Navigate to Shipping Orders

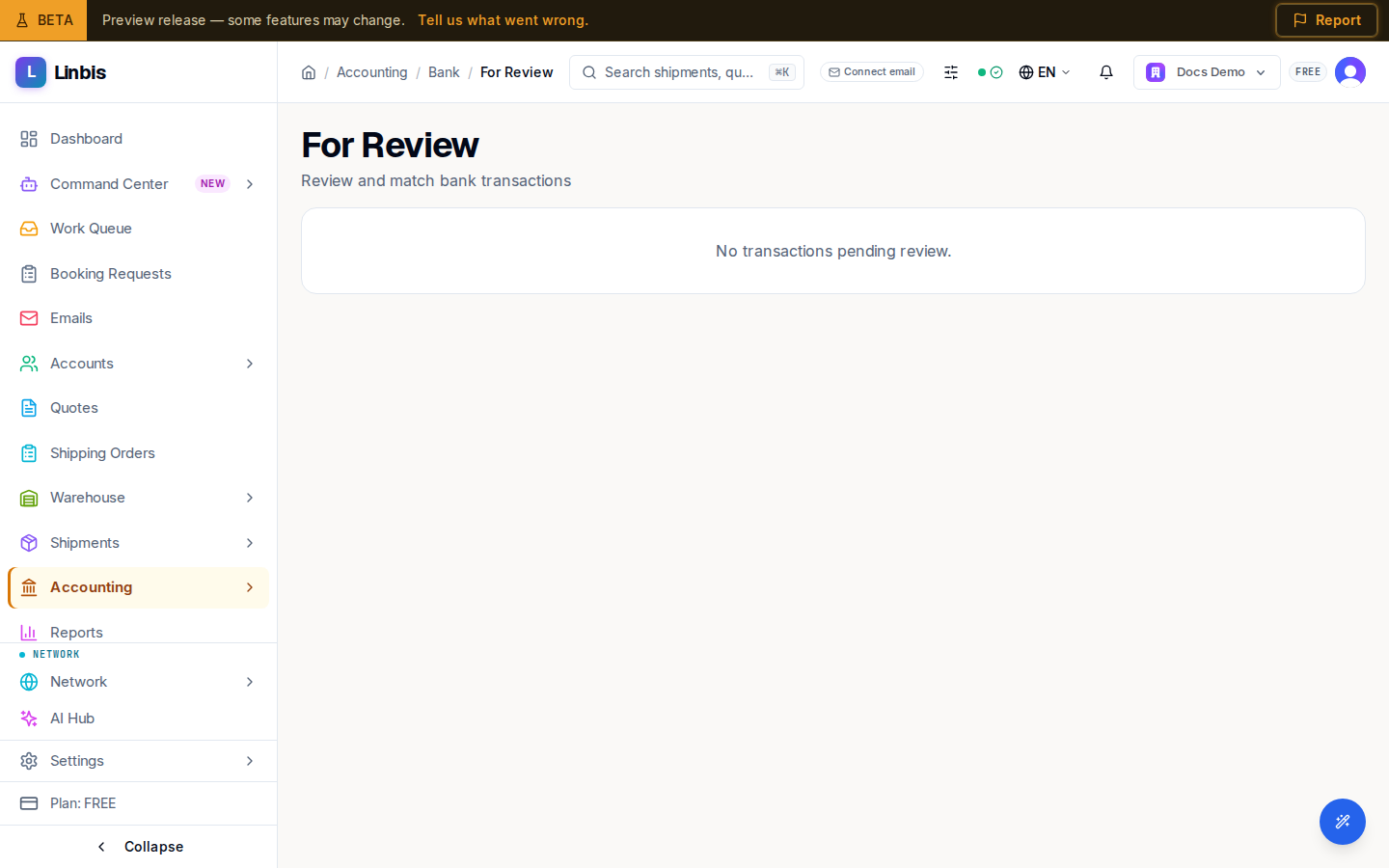coord(138,453)
